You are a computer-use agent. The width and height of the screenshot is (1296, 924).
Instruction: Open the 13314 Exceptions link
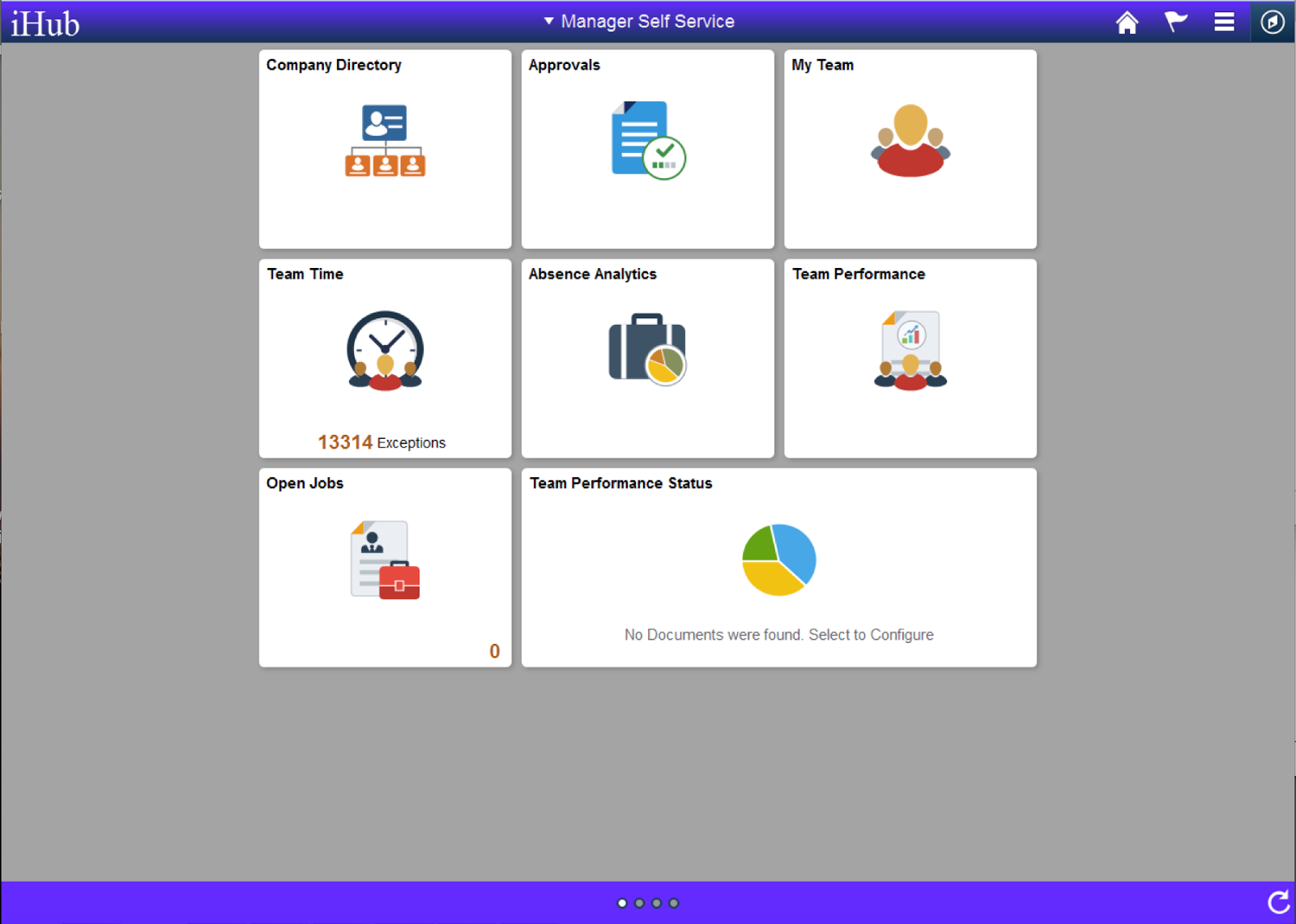381,442
